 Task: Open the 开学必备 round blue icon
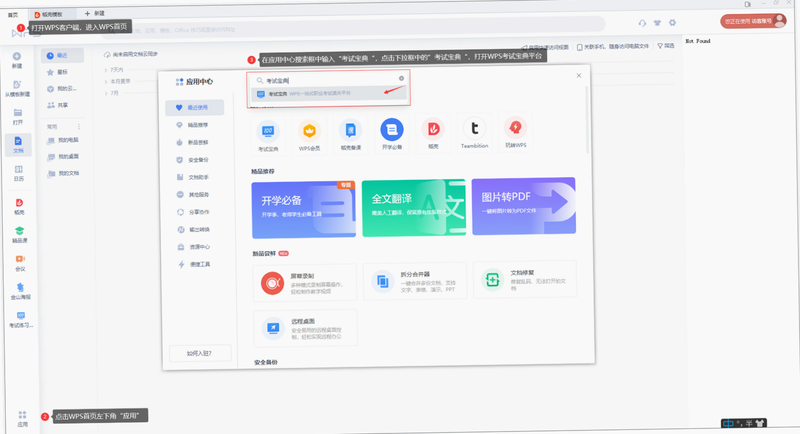pyautogui.click(x=392, y=130)
